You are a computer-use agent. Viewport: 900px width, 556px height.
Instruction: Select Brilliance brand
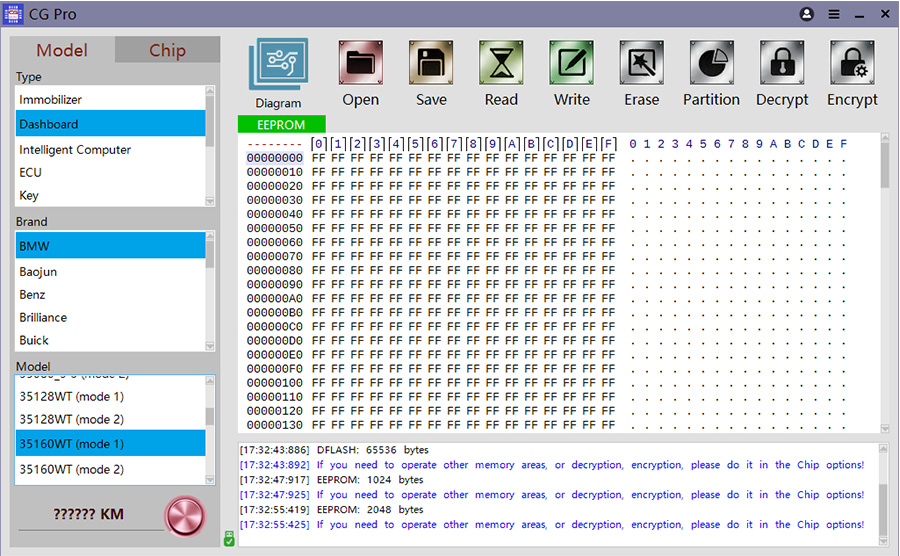110,317
